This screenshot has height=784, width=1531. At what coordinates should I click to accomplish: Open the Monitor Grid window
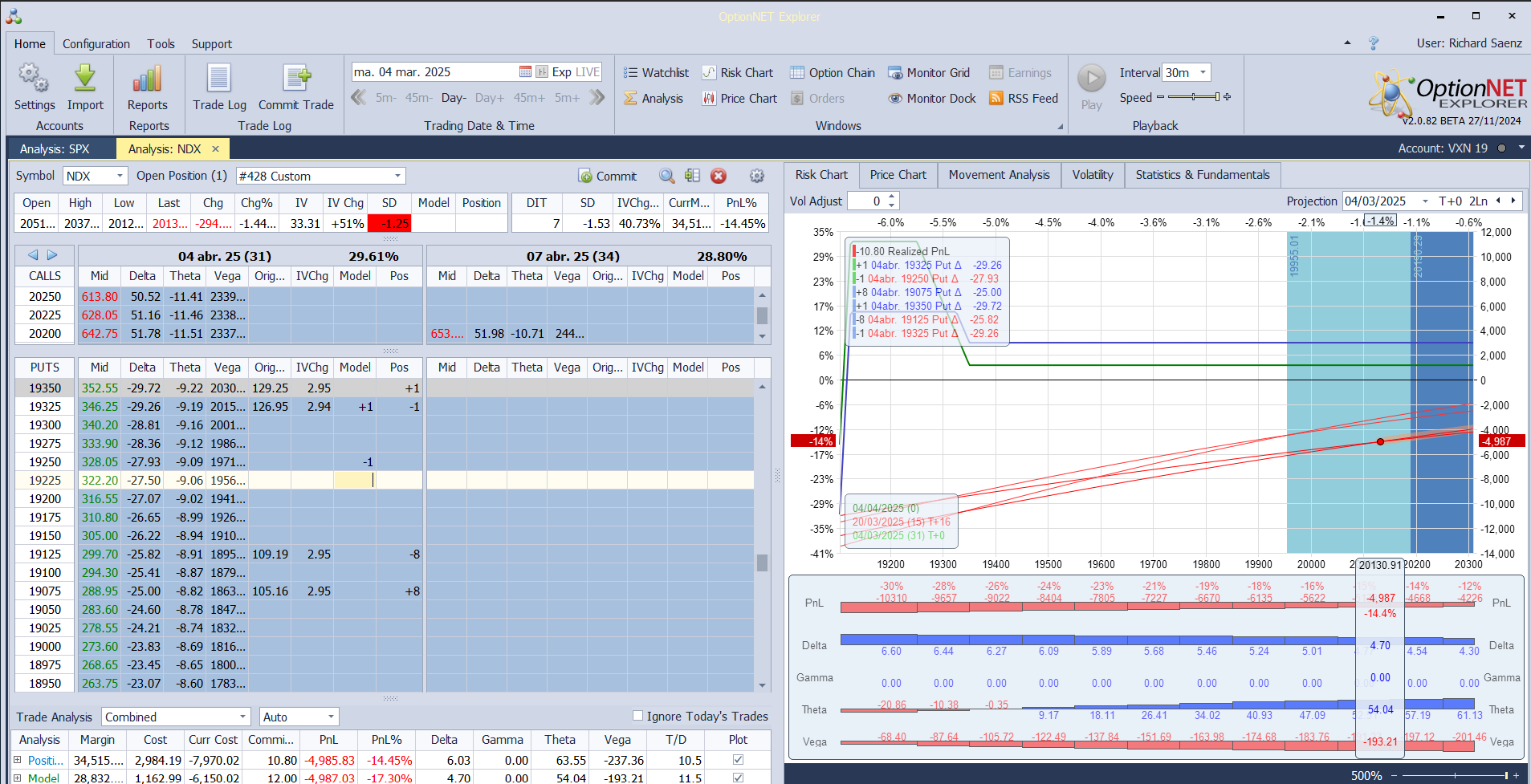929,72
